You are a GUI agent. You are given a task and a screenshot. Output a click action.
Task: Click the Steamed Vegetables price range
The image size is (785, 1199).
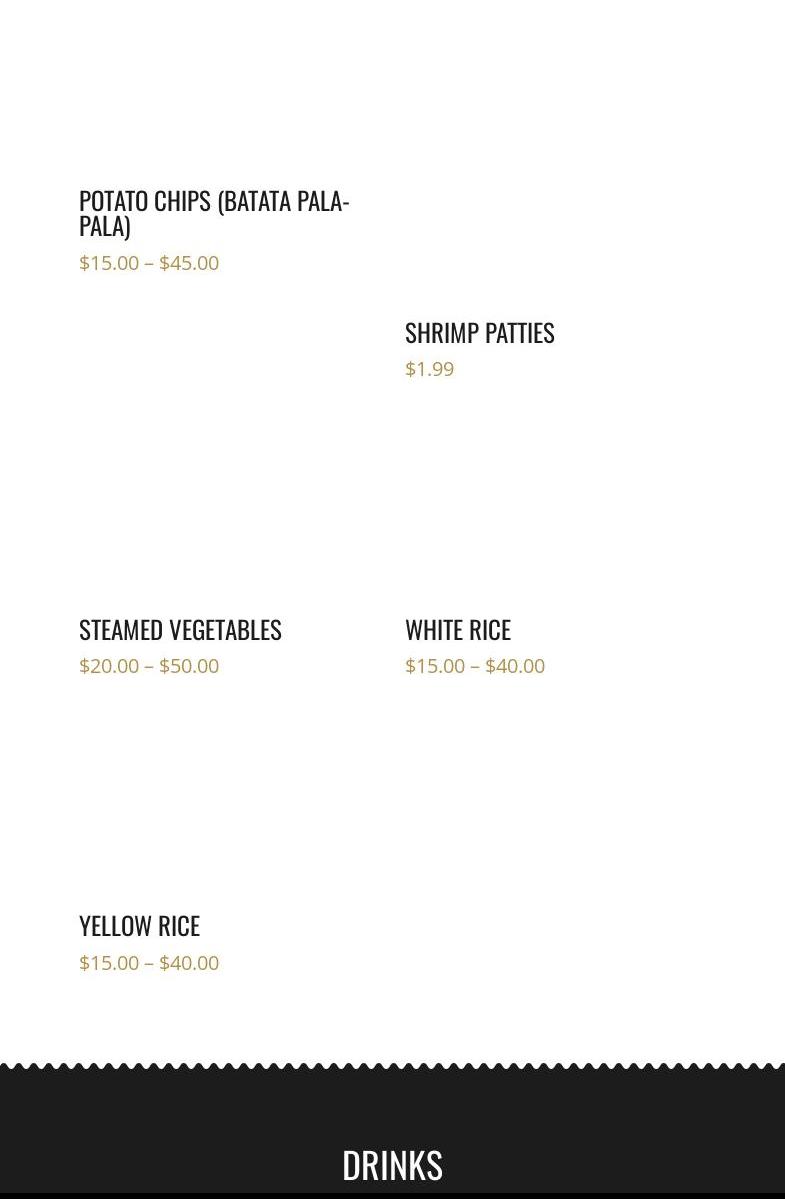[149, 666]
